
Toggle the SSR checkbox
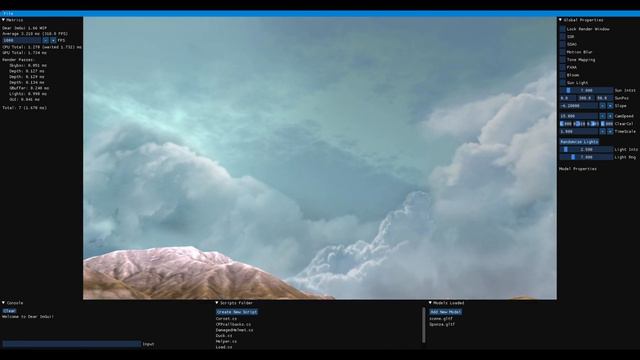pyautogui.click(x=562, y=37)
